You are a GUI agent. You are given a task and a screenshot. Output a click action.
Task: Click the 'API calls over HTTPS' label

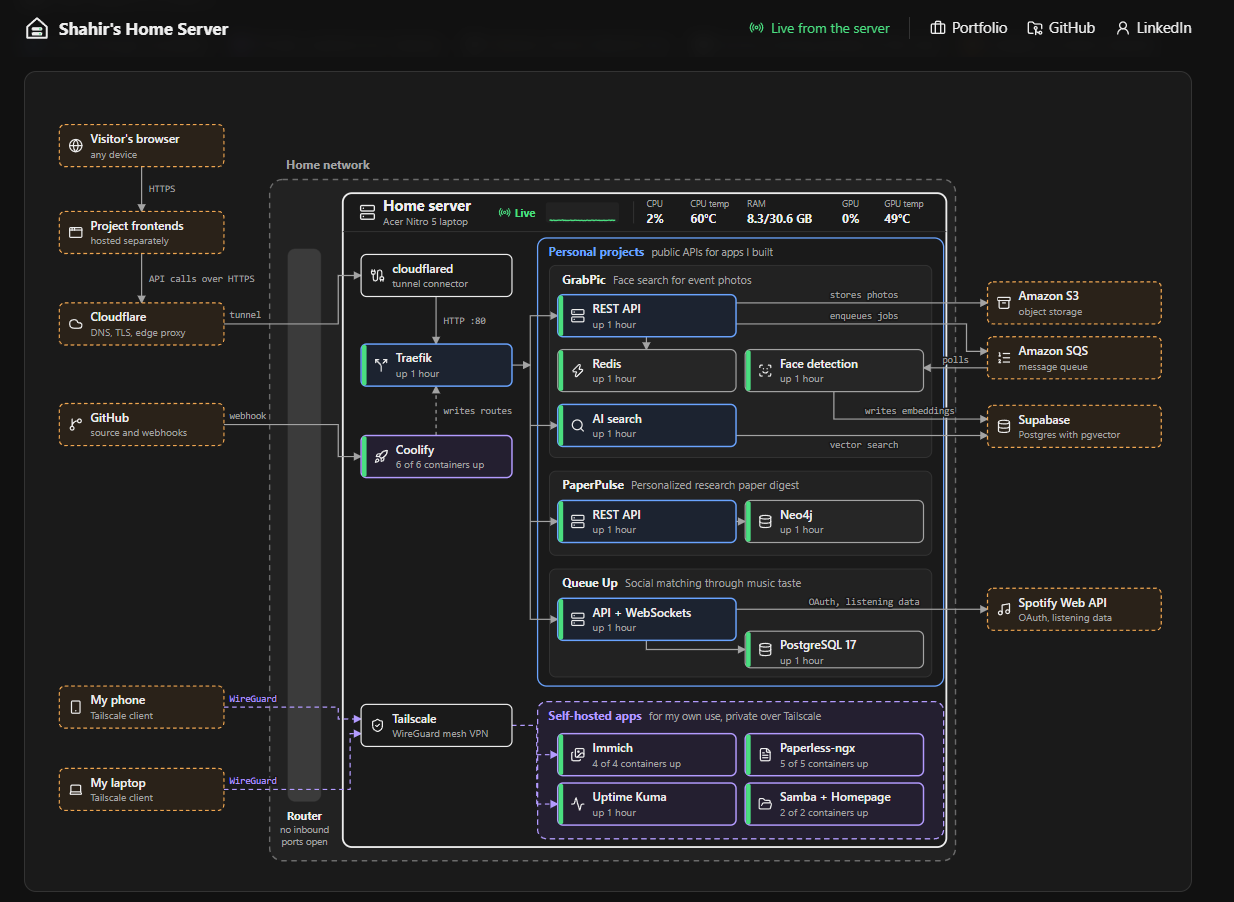point(201,279)
